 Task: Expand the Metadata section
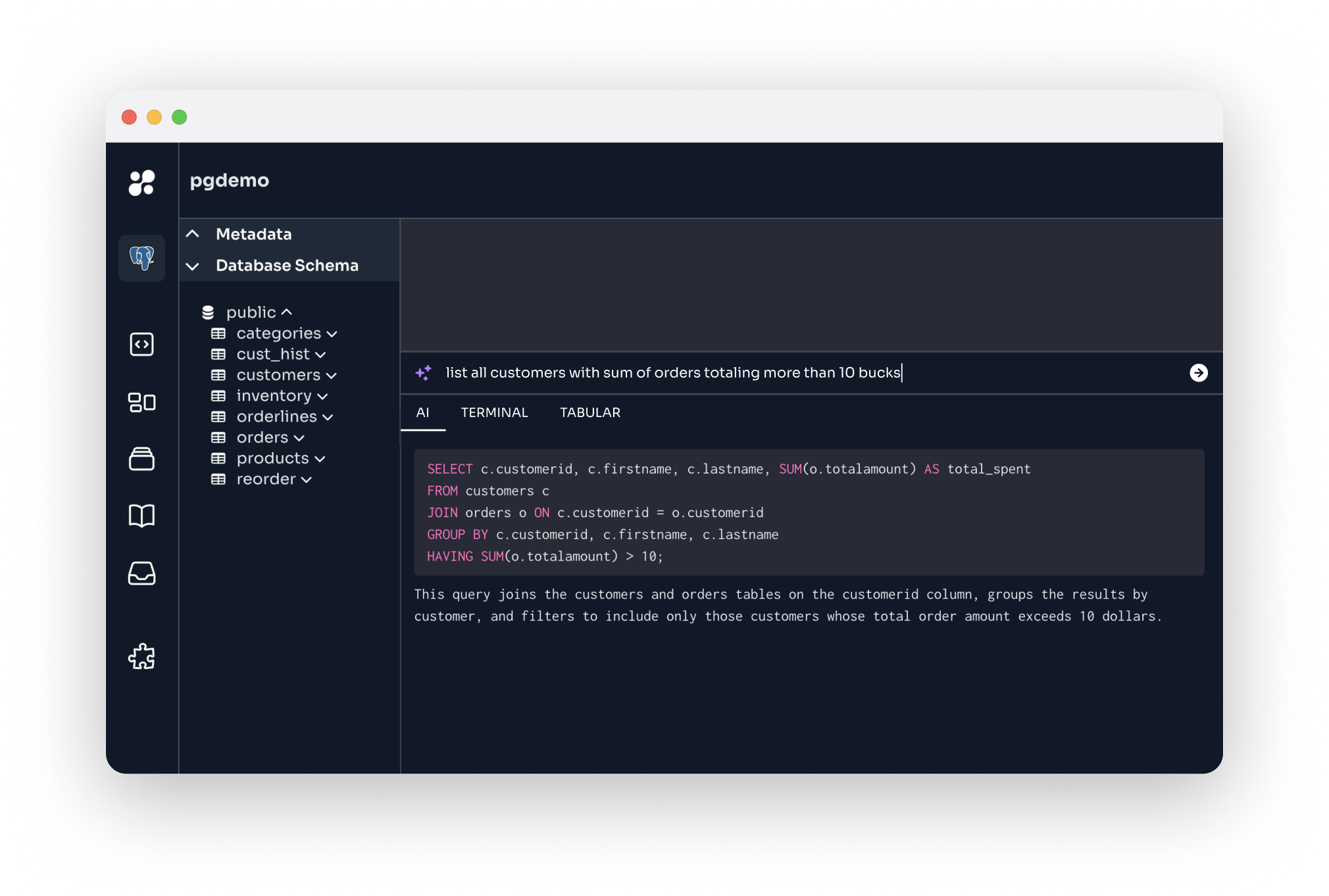(x=253, y=234)
